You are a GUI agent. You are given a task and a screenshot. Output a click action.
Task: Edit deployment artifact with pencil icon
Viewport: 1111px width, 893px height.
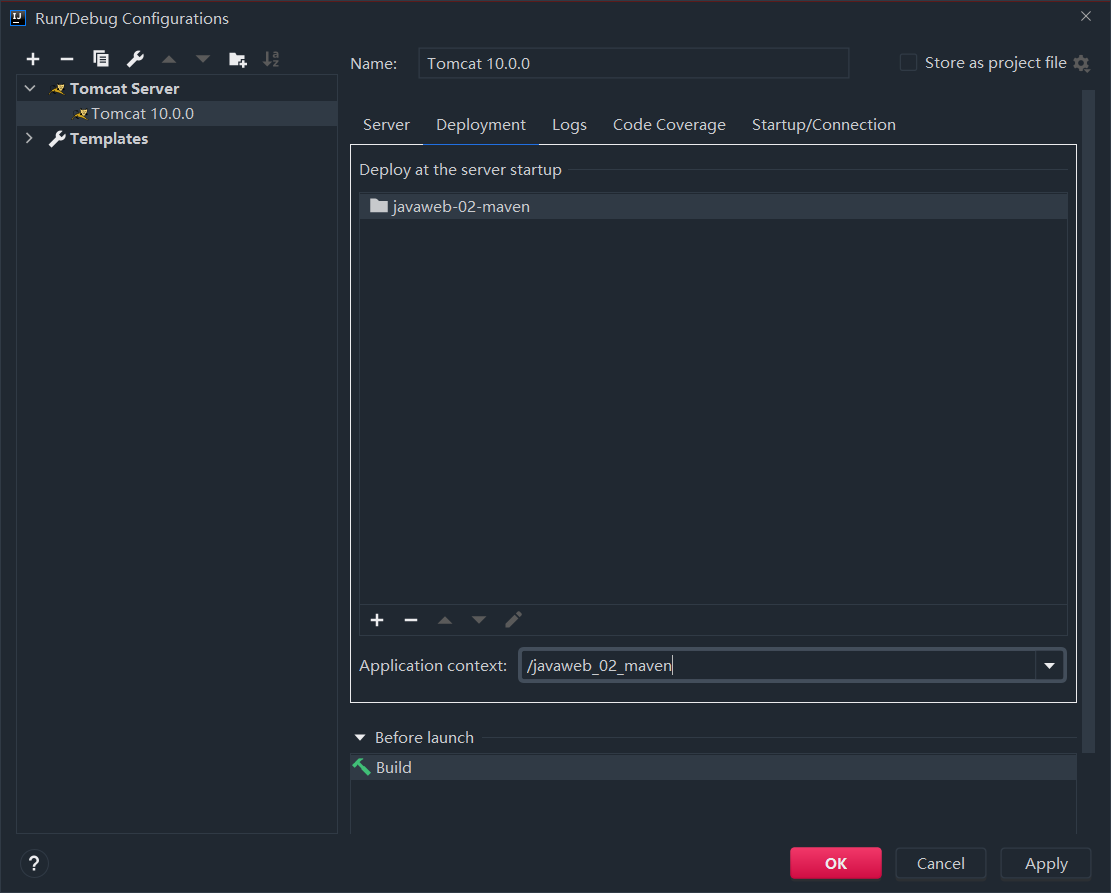[513, 620]
